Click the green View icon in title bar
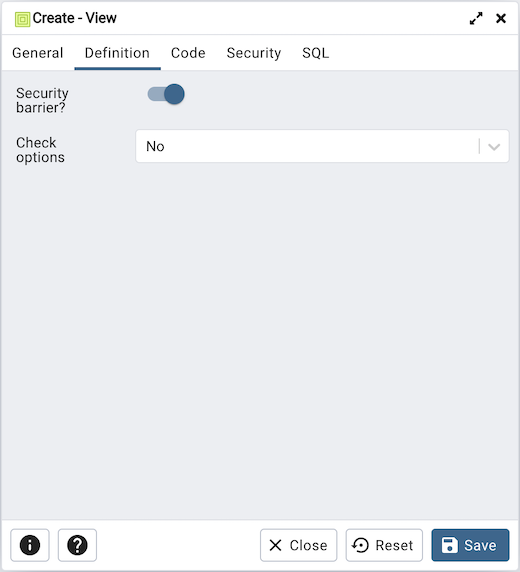Viewport: 520px width, 572px height. [x=22, y=19]
